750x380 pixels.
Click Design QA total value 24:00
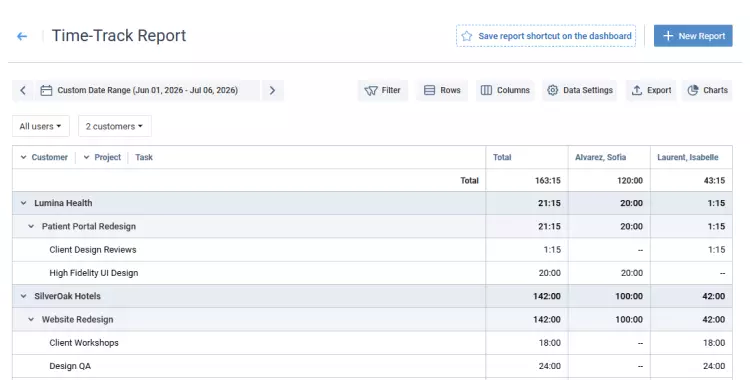tap(550, 366)
